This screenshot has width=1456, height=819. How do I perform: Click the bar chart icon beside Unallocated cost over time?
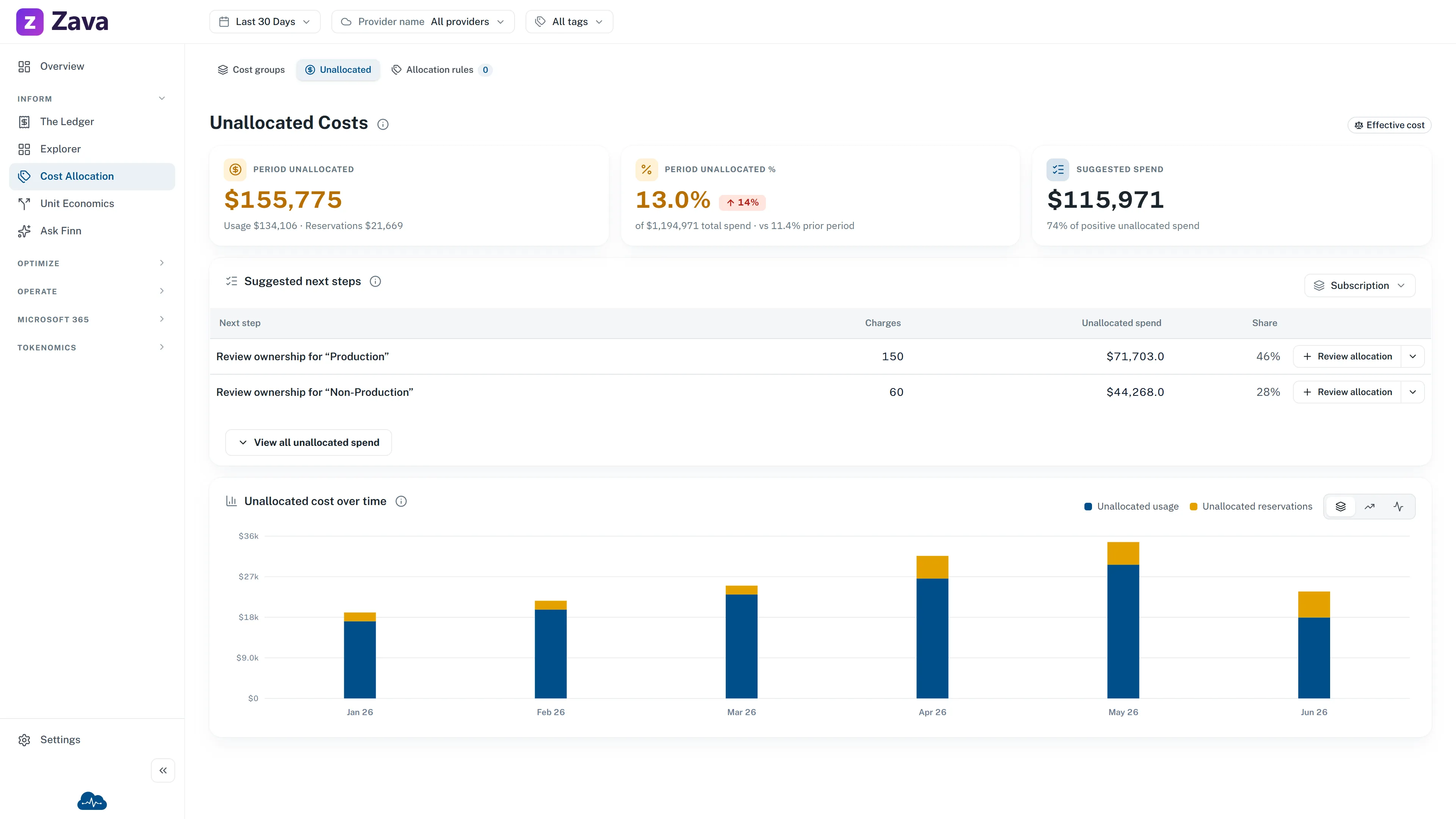pos(231,501)
